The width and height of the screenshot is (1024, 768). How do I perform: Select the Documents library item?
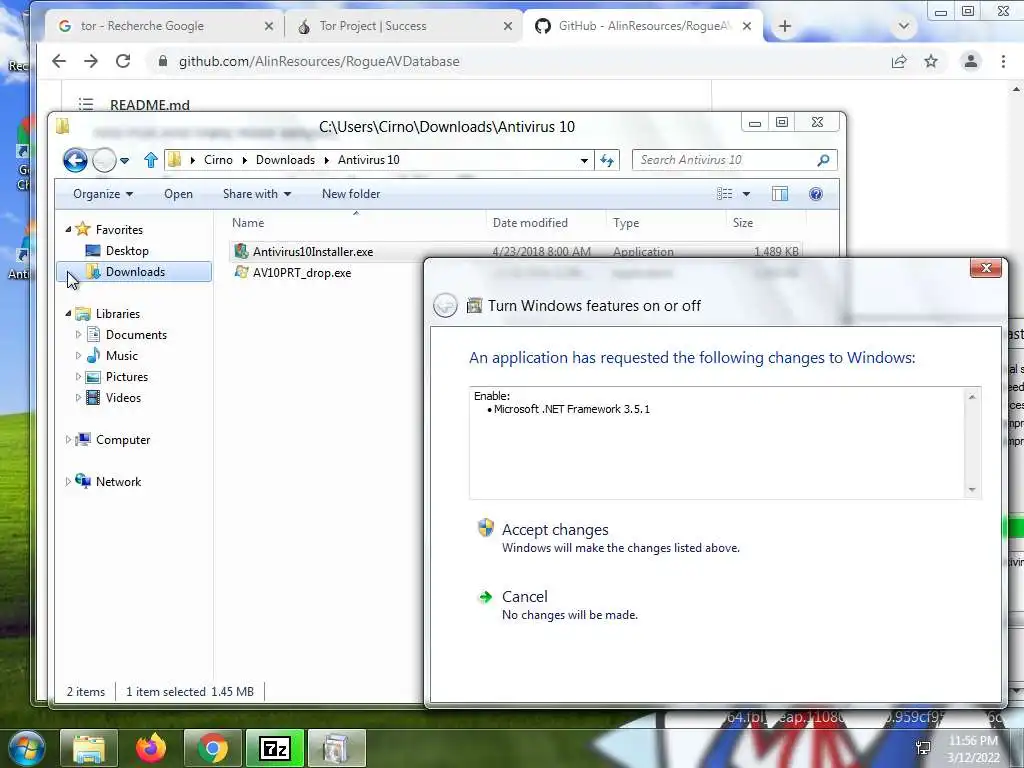tap(136, 334)
